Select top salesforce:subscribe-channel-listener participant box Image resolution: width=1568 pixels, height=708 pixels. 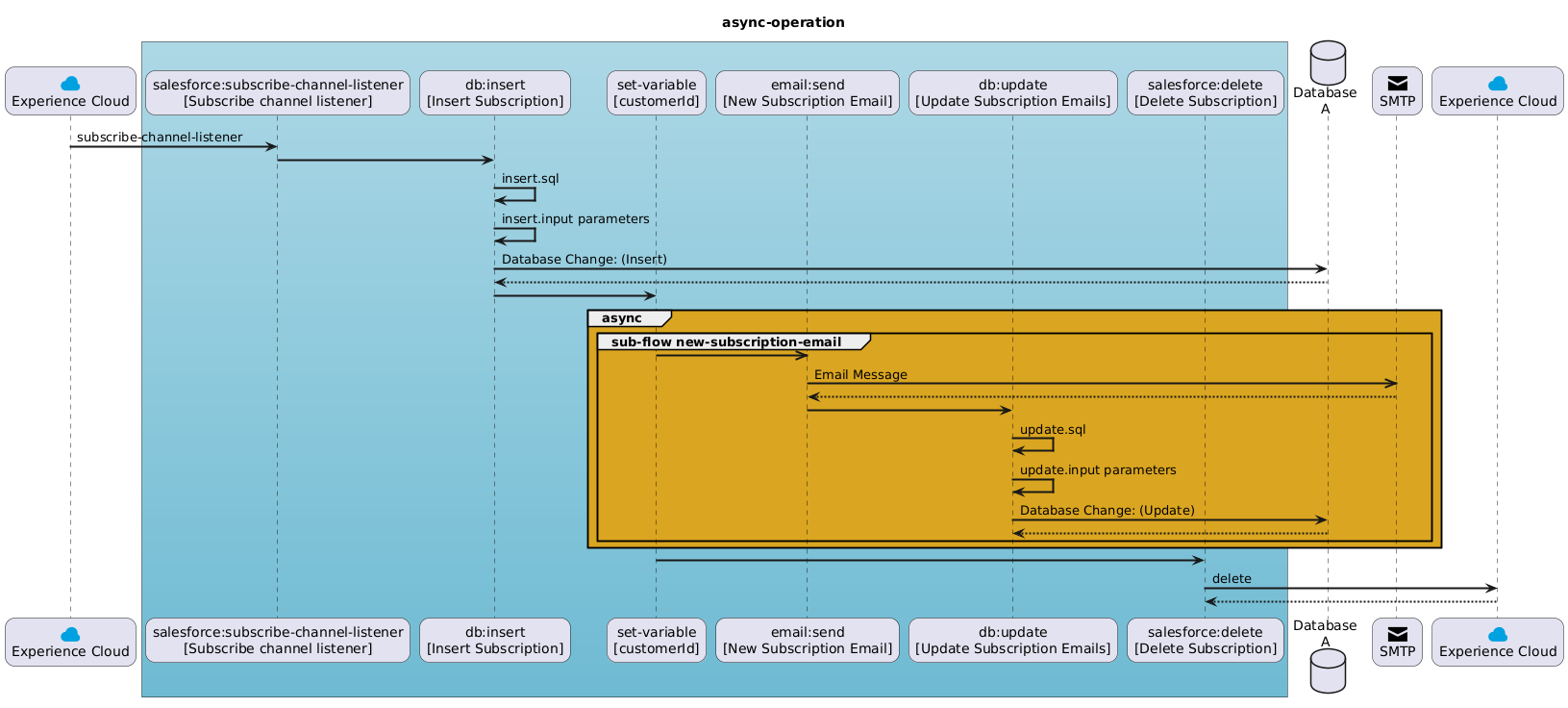pos(278,92)
